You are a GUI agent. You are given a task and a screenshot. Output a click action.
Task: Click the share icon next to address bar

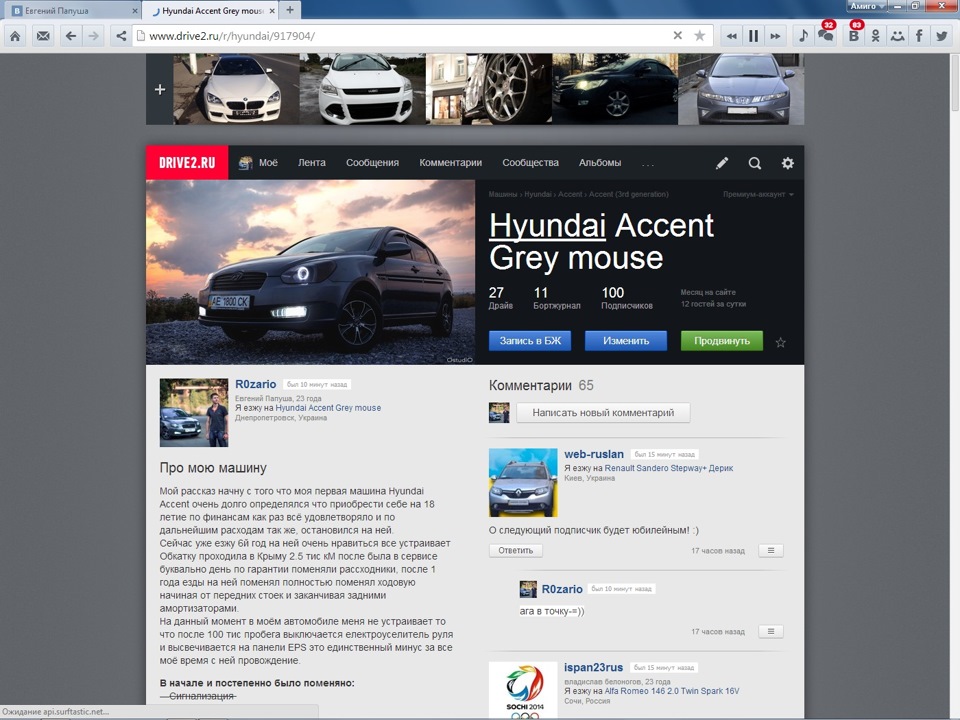pos(121,36)
